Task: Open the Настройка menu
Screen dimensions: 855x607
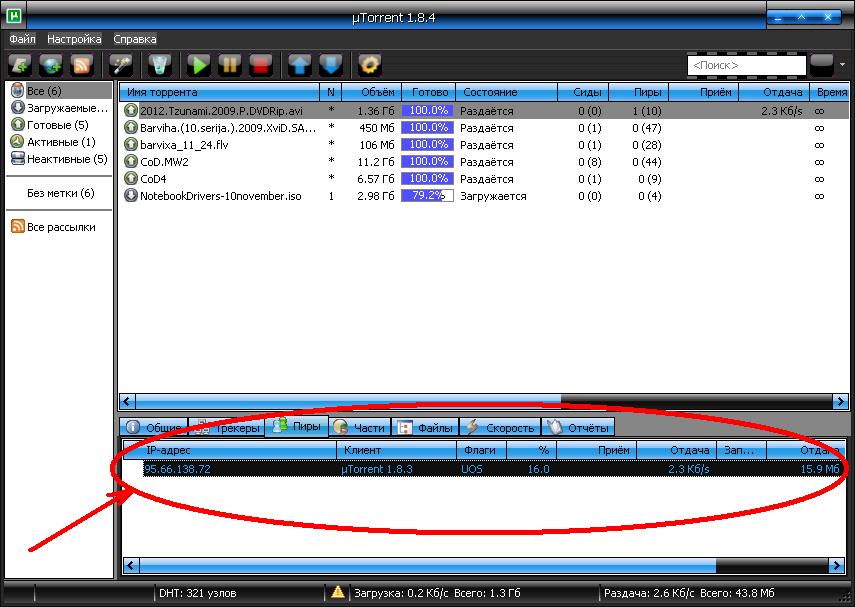Action: click(x=74, y=39)
